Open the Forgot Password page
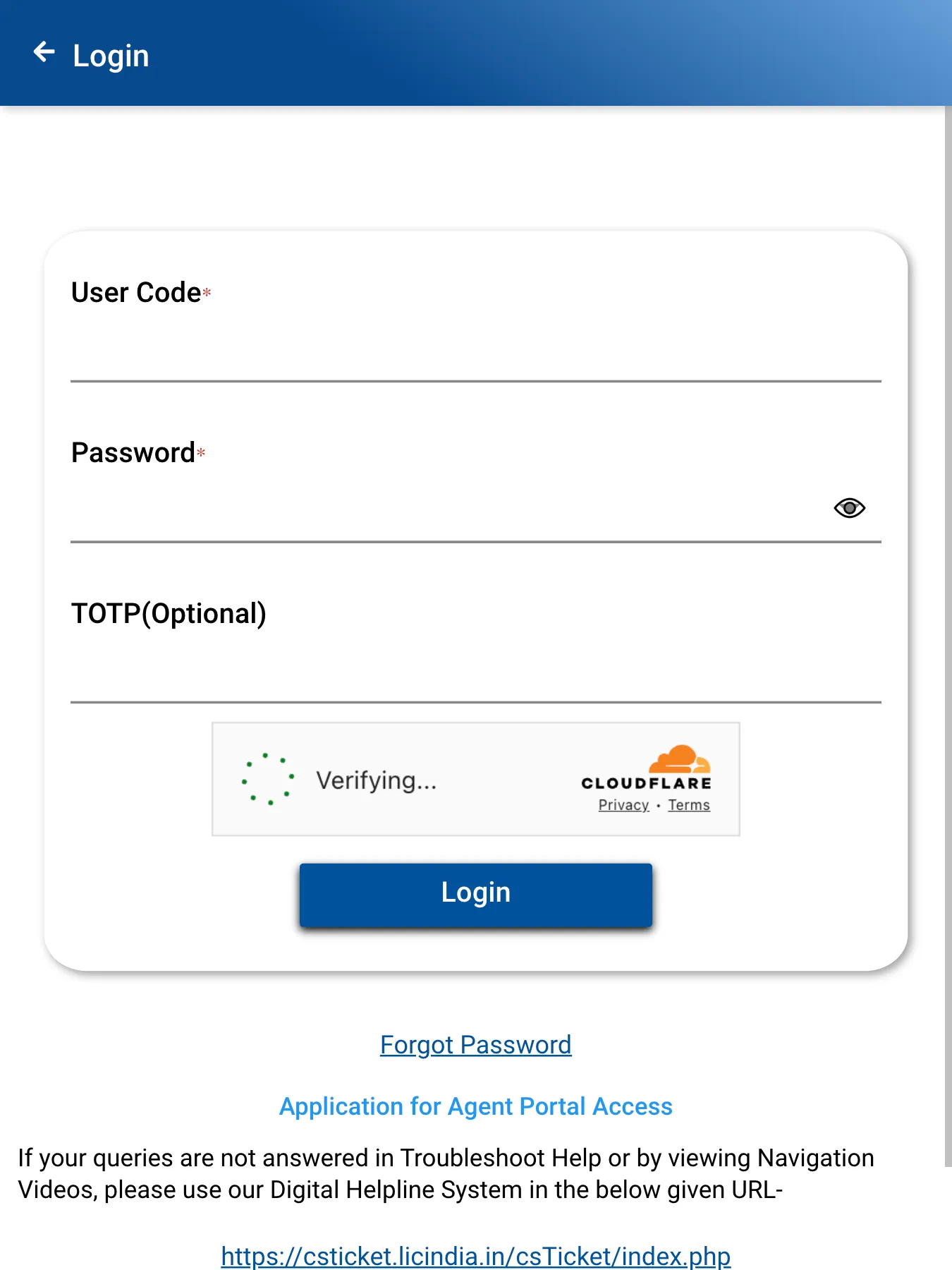The height and width of the screenshot is (1270, 952). [475, 1044]
